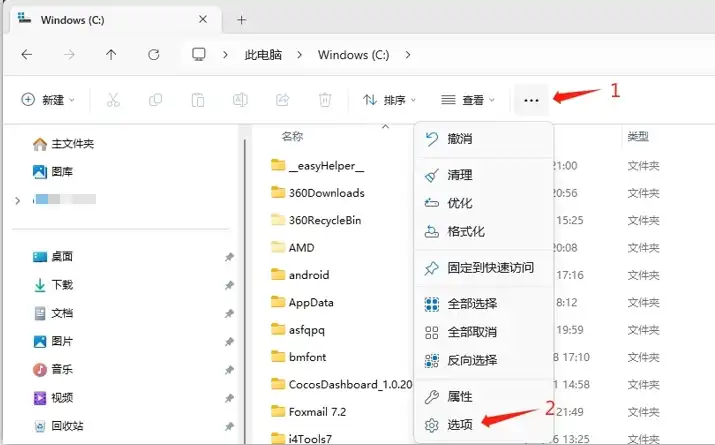
Task: Choose 全部选择 (Select all) menu item
Action: coord(484,304)
